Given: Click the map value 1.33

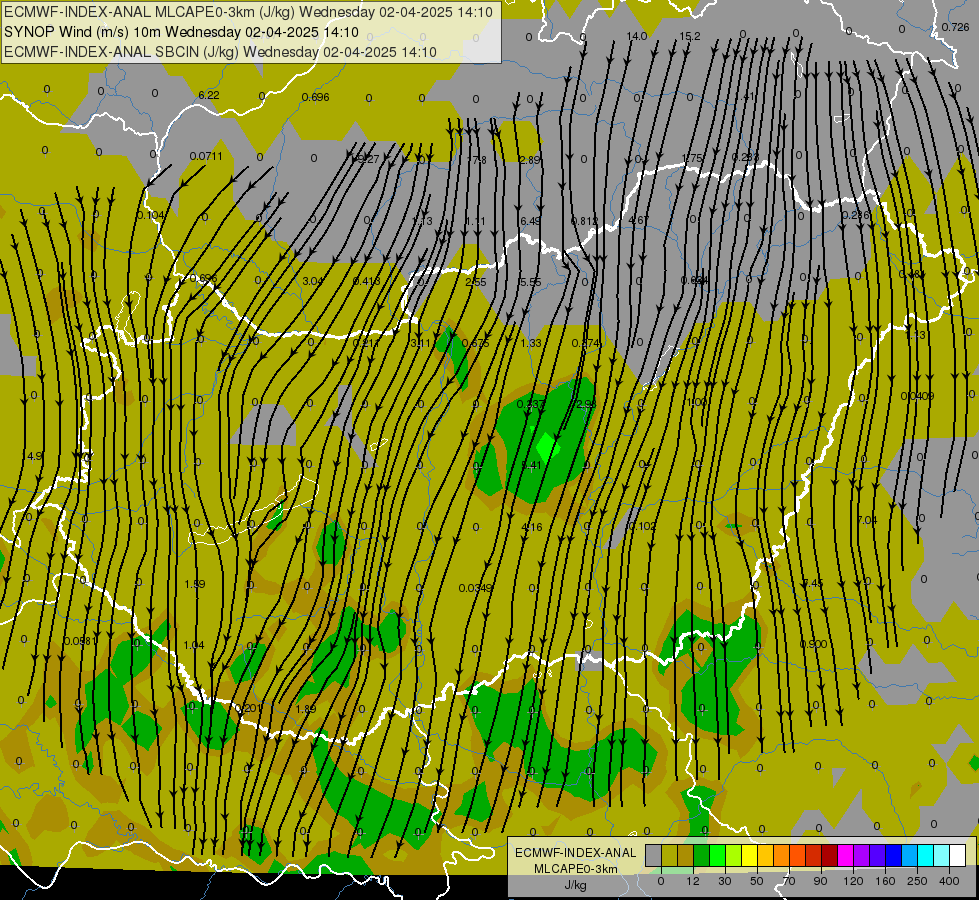Looking at the screenshot, I should point(531,343).
